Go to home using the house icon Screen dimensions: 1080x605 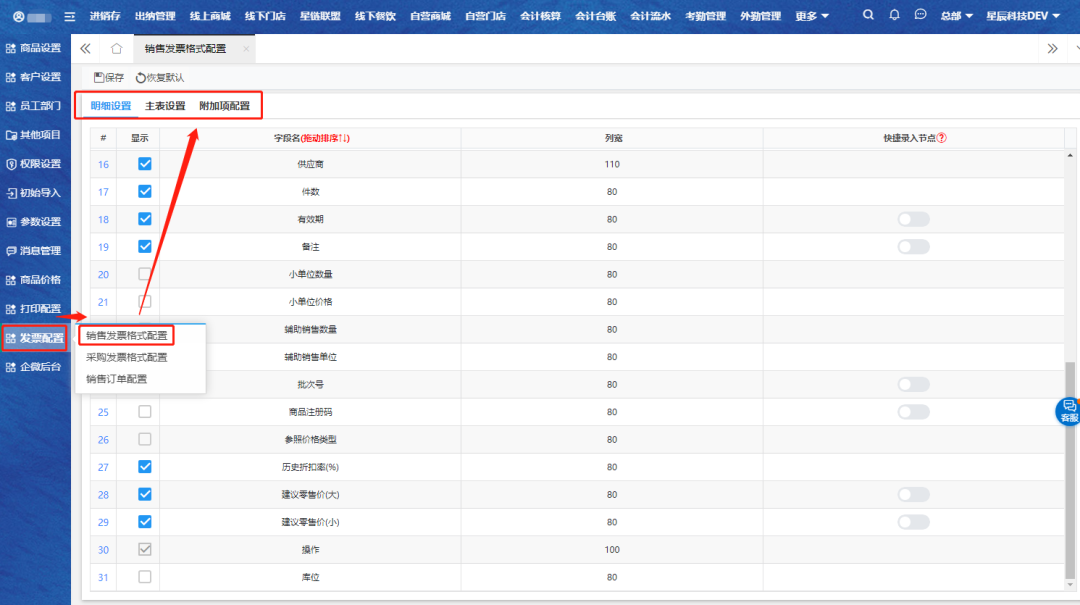pos(116,48)
